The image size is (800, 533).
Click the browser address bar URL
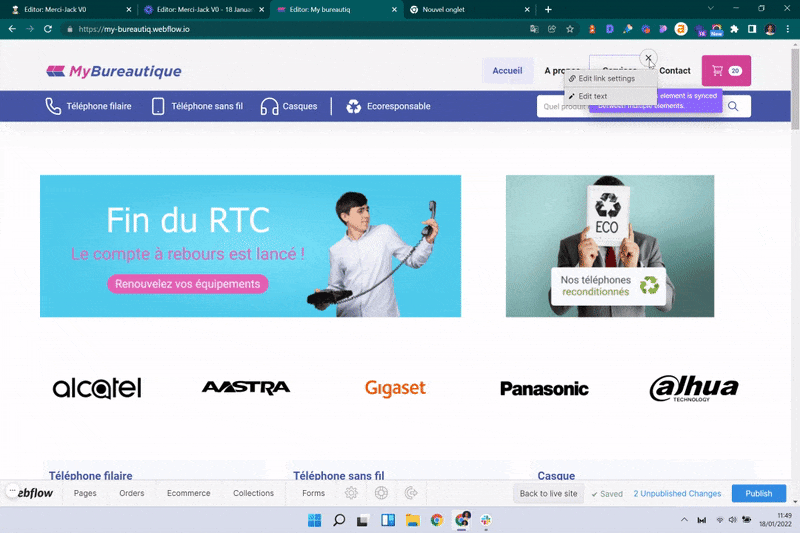click(134, 29)
